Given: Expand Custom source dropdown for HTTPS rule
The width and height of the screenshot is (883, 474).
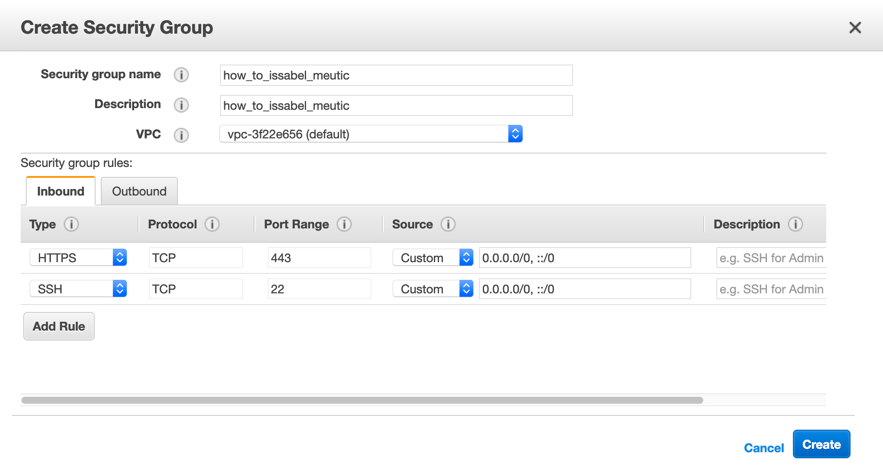Looking at the screenshot, I should pos(433,258).
